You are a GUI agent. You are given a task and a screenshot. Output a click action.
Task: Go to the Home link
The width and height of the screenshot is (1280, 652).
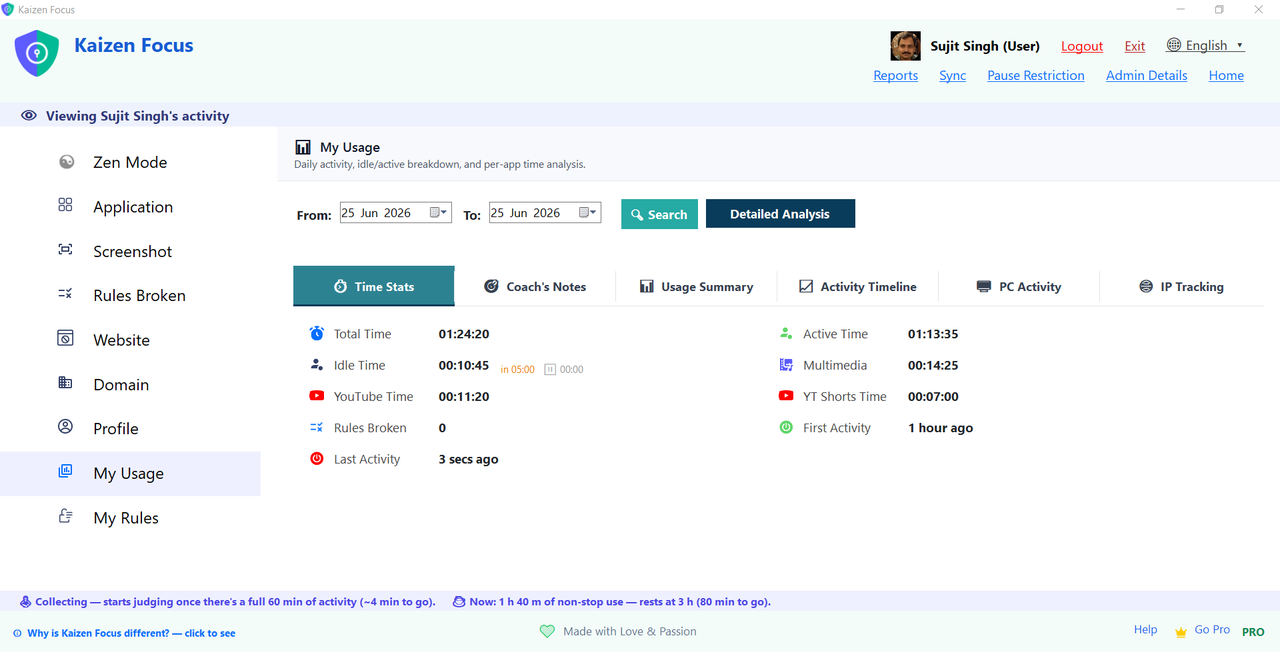click(1226, 75)
